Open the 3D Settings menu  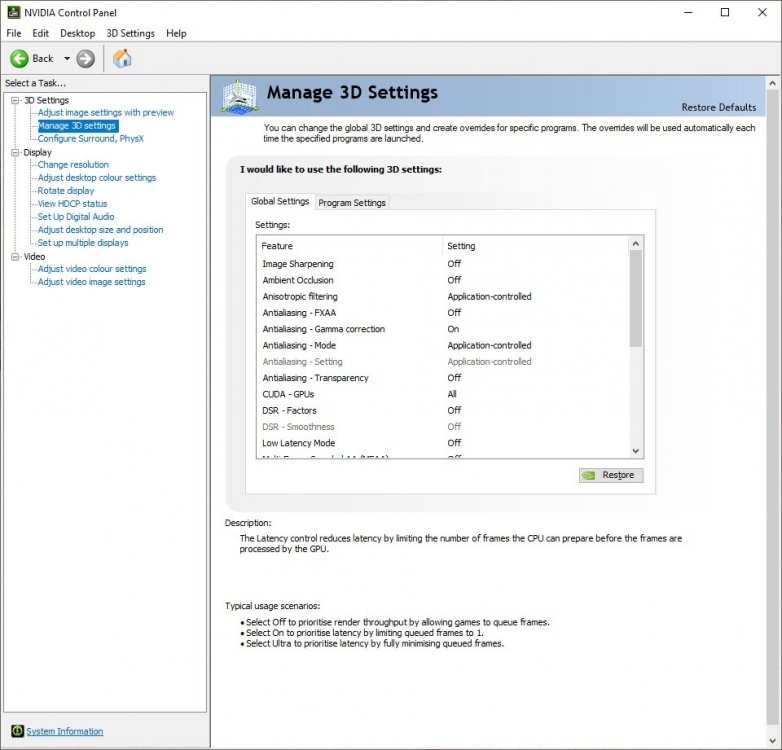click(131, 33)
